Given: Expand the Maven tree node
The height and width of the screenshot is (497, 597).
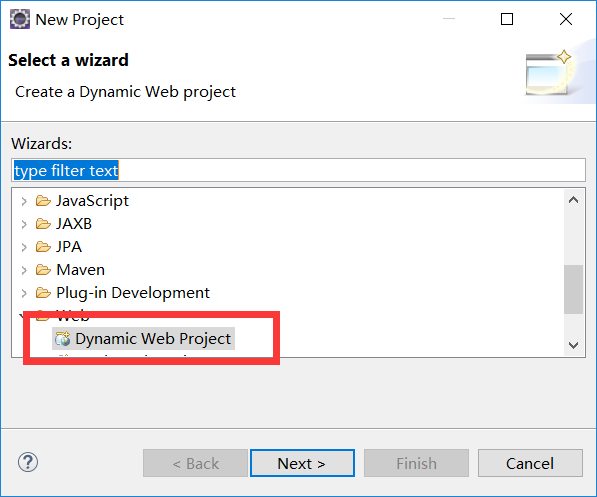Looking at the screenshot, I should click(24, 270).
